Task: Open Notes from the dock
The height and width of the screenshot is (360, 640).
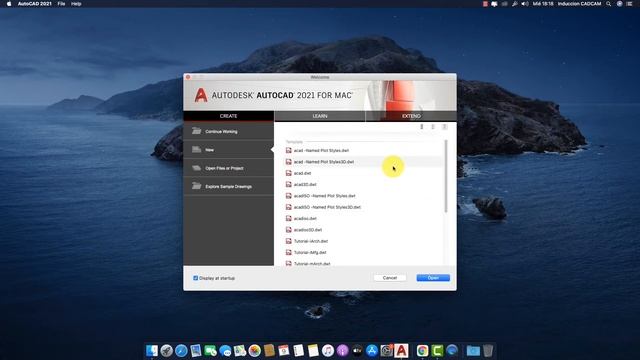Action: tap(313, 350)
